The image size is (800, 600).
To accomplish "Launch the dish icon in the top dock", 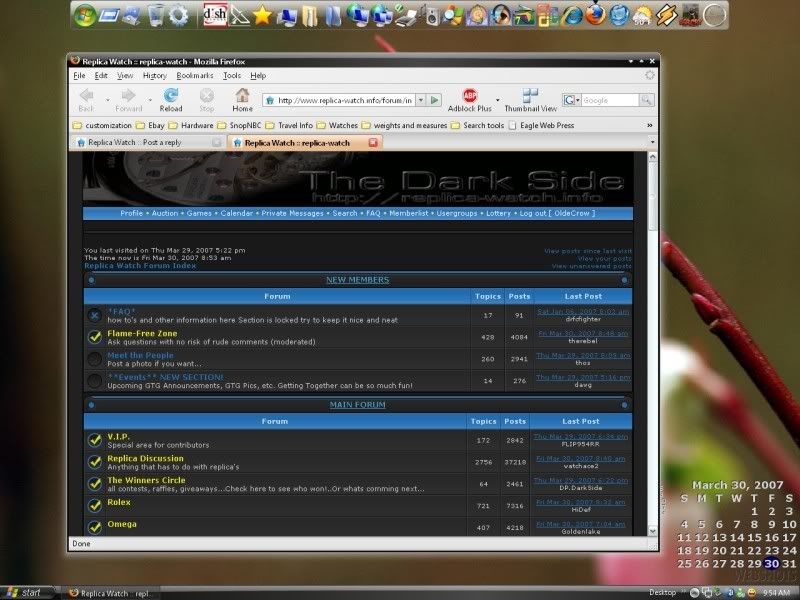I will tap(214, 15).
